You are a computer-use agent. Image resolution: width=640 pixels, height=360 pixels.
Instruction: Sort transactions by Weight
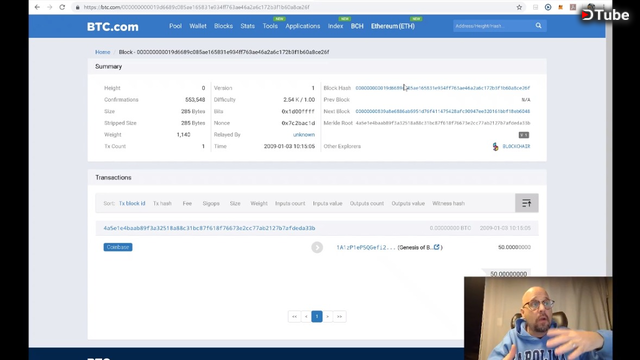point(259,203)
